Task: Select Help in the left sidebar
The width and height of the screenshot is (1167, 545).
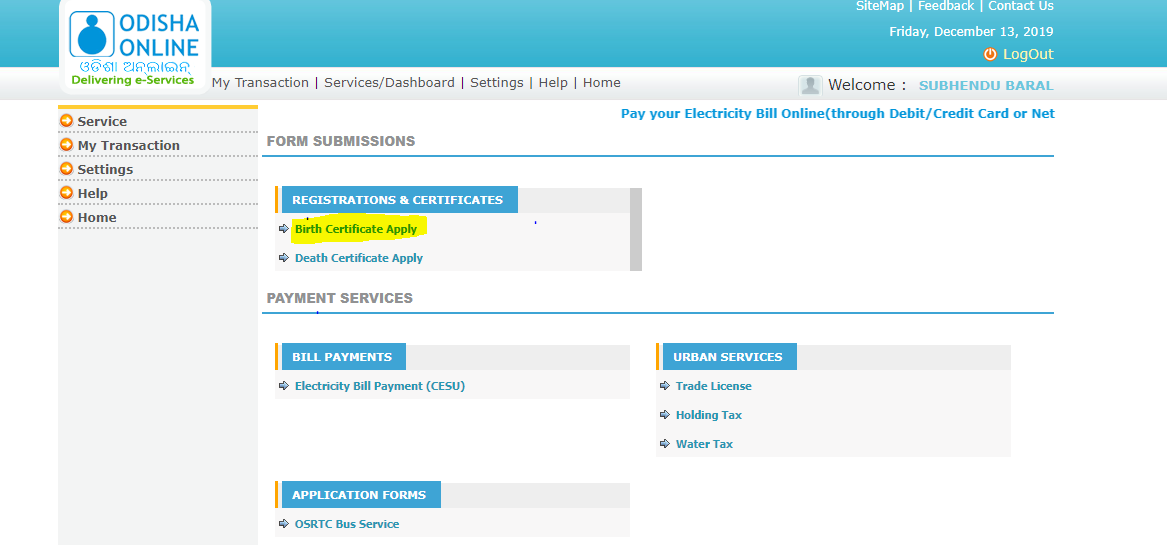Action: [92, 193]
